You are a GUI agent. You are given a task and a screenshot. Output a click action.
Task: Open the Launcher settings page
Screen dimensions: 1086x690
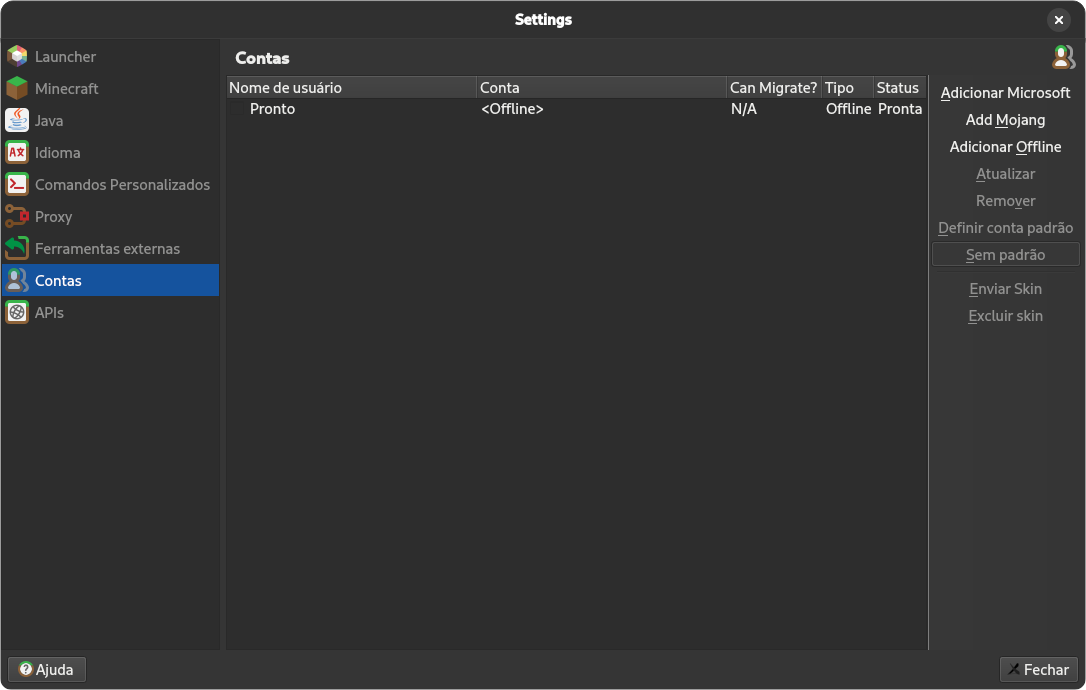(x=110, y=56)
